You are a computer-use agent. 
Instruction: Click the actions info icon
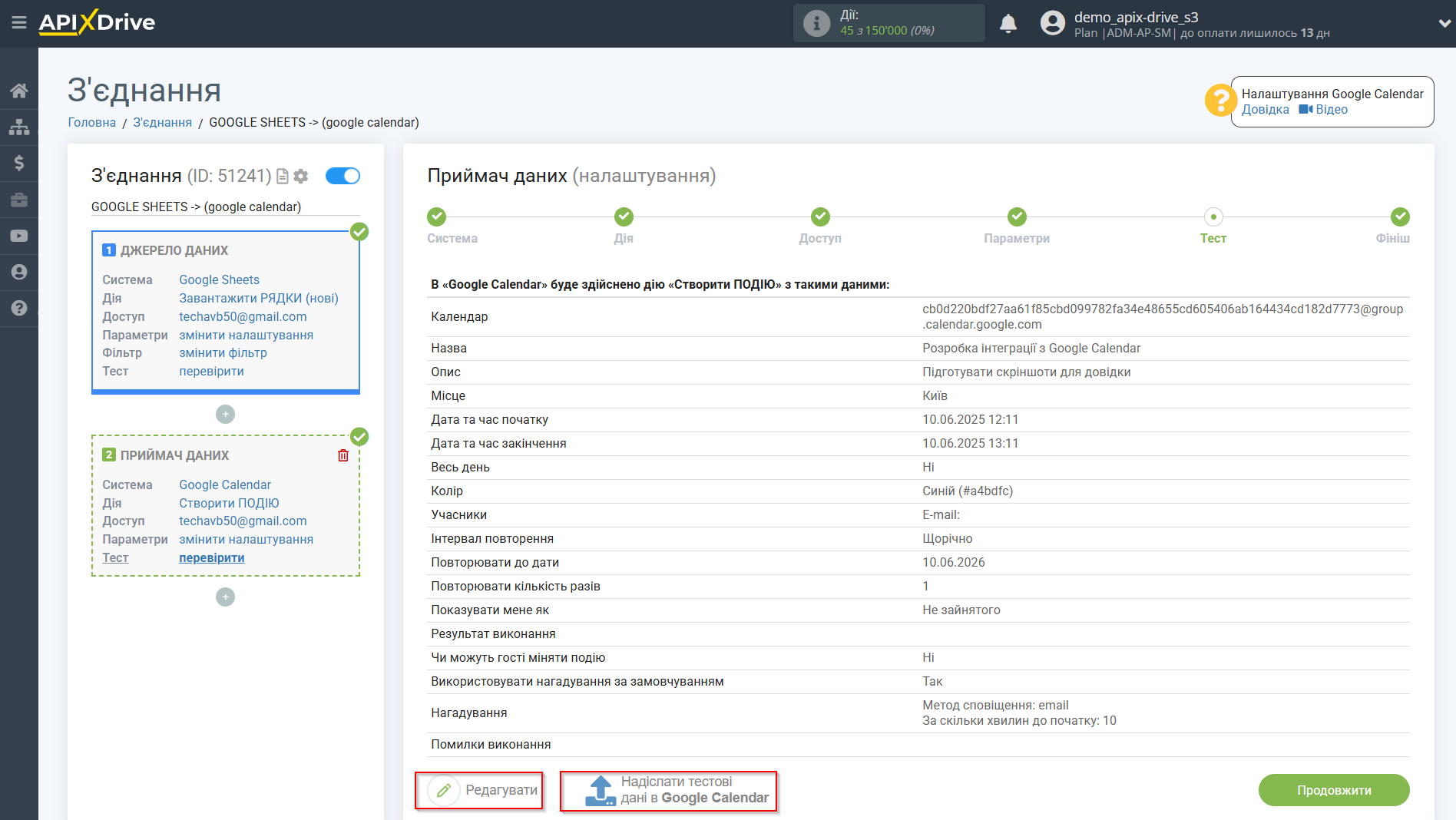pos(816,23)
